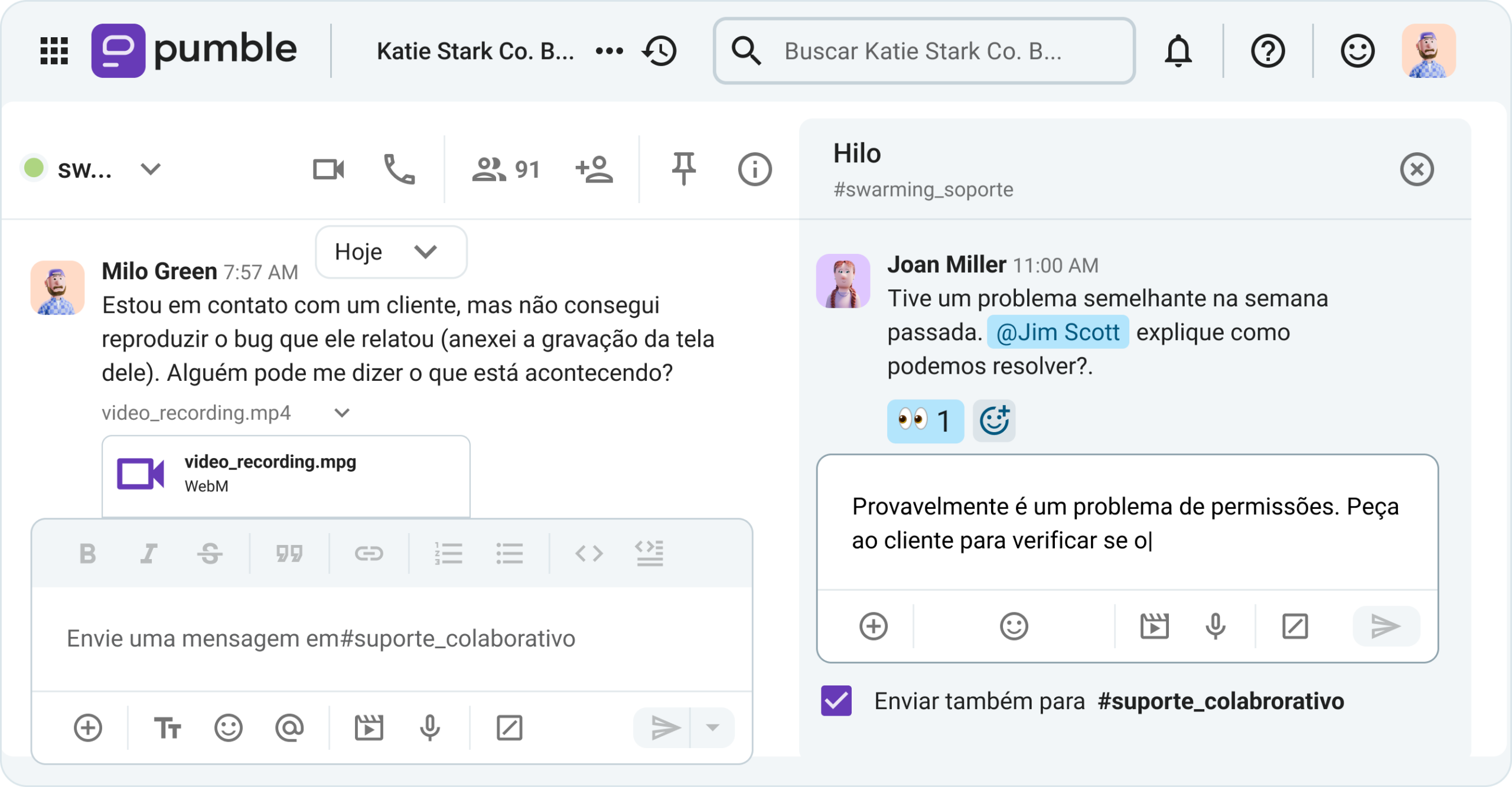This screenshot has width=1512, height=787.
Task: Mention someone using the @ icon
Action: pyautogui.click(x=288, y=727)
